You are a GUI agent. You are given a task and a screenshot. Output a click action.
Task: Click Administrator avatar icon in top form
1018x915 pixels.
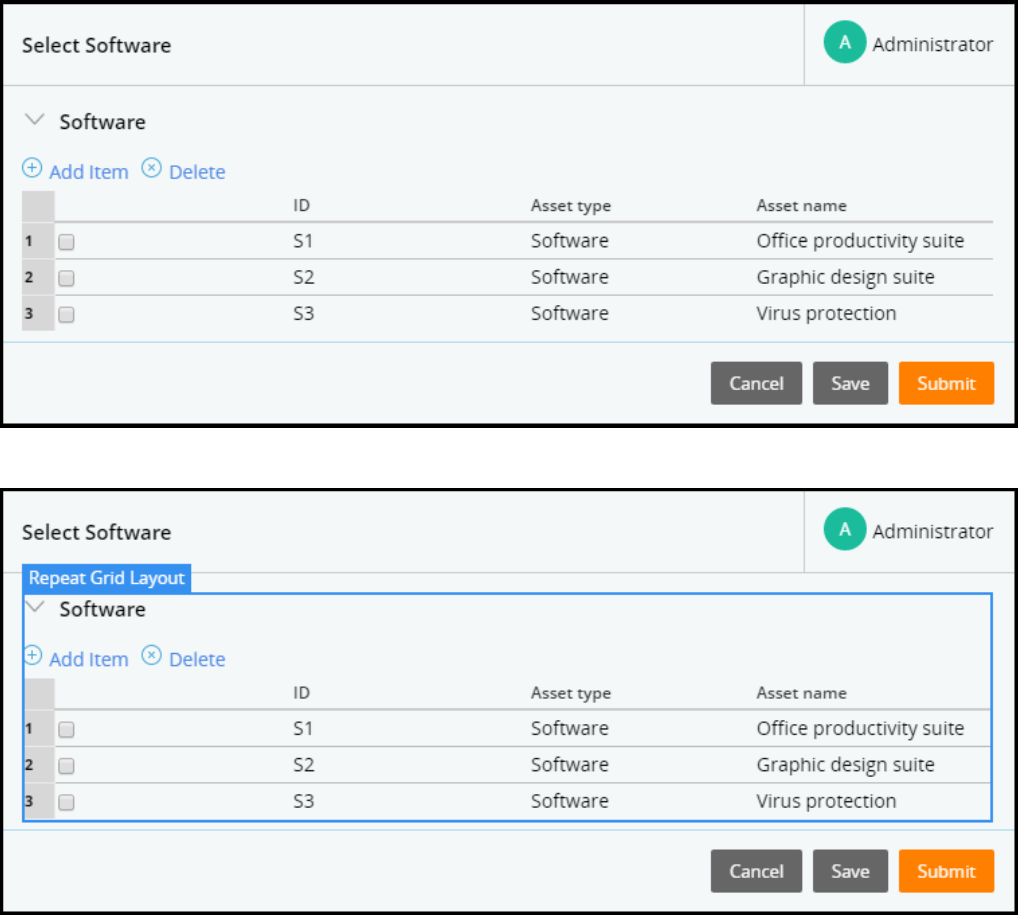[845, 43]
